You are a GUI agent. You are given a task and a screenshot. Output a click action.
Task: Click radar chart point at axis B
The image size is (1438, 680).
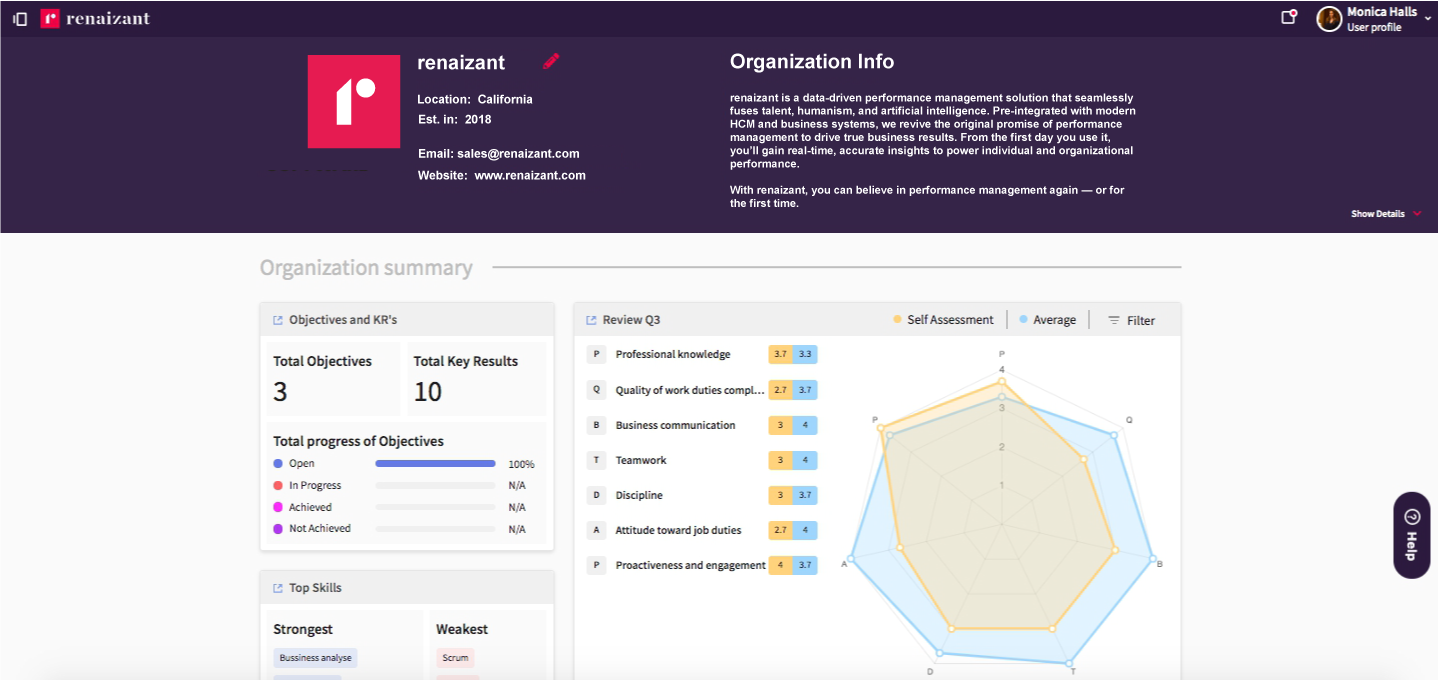point(1152,558)
